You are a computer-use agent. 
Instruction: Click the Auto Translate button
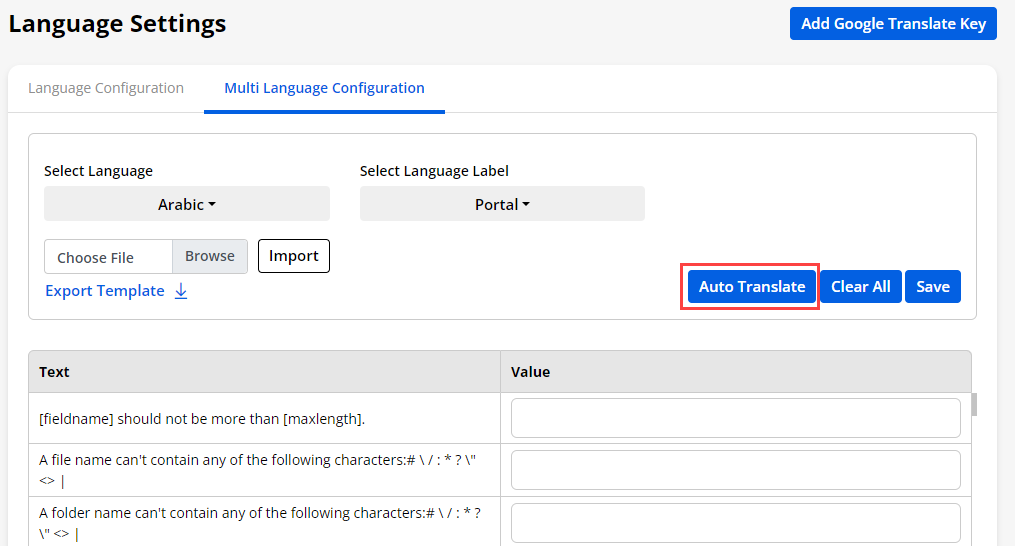pos(751,287)
